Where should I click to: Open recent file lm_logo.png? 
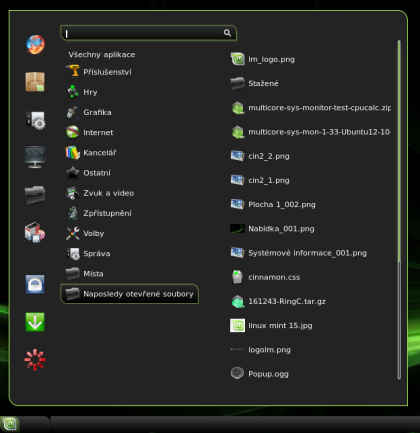[263, 59]
